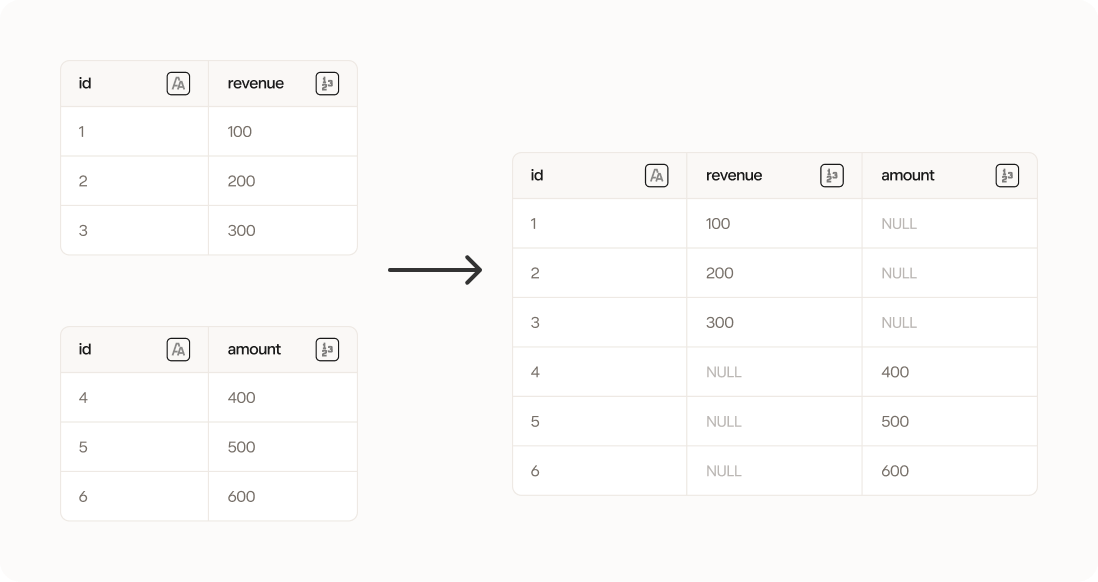1098x582 pixels.
Task: Click the number type icon for revenue in merged table
Action: click(832, 176)
